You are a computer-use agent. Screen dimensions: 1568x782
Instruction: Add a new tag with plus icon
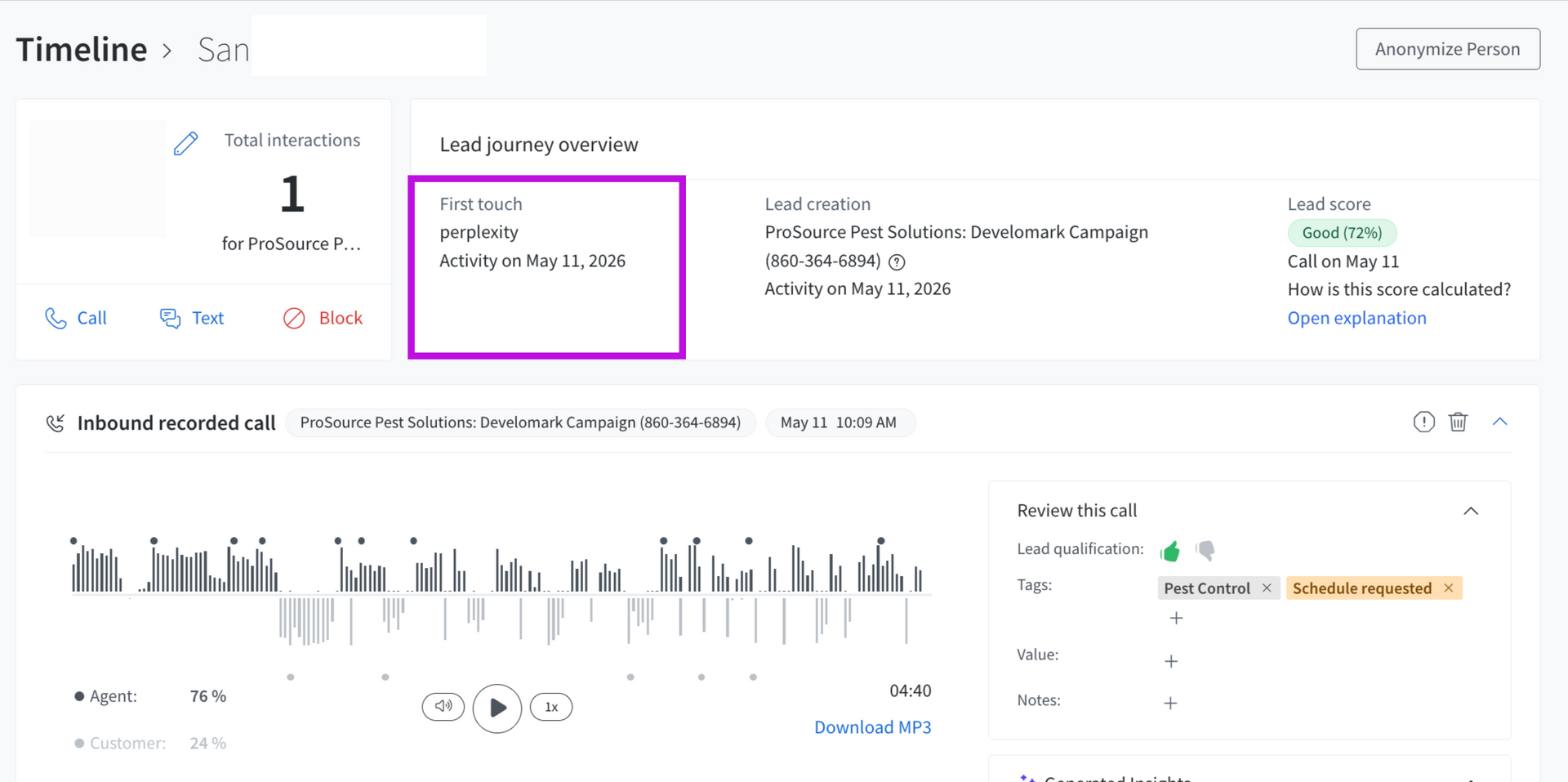(x=1176, y=618)
